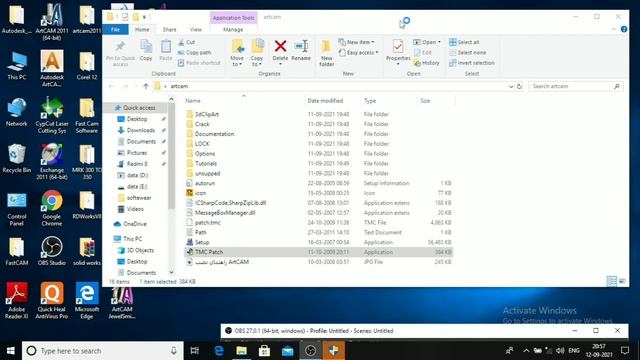Open OneDrive in navigation pane
The image size is (640, 360).
click(x=135, y=224)
